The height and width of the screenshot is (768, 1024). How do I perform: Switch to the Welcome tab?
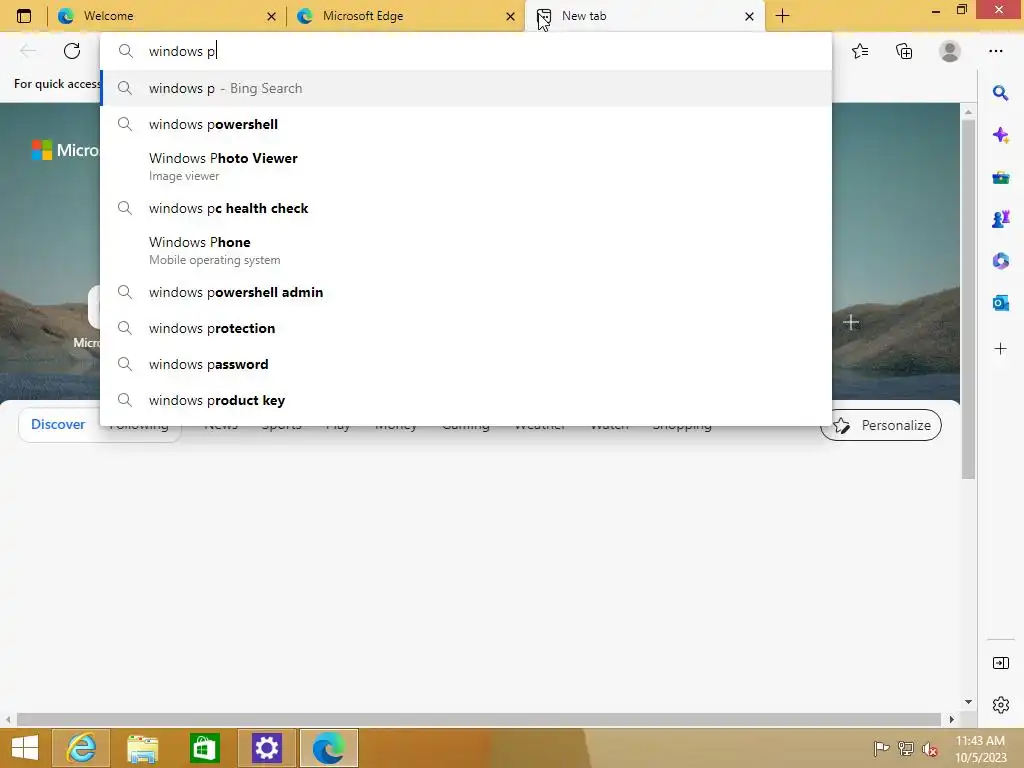click(x=167, y=16)
